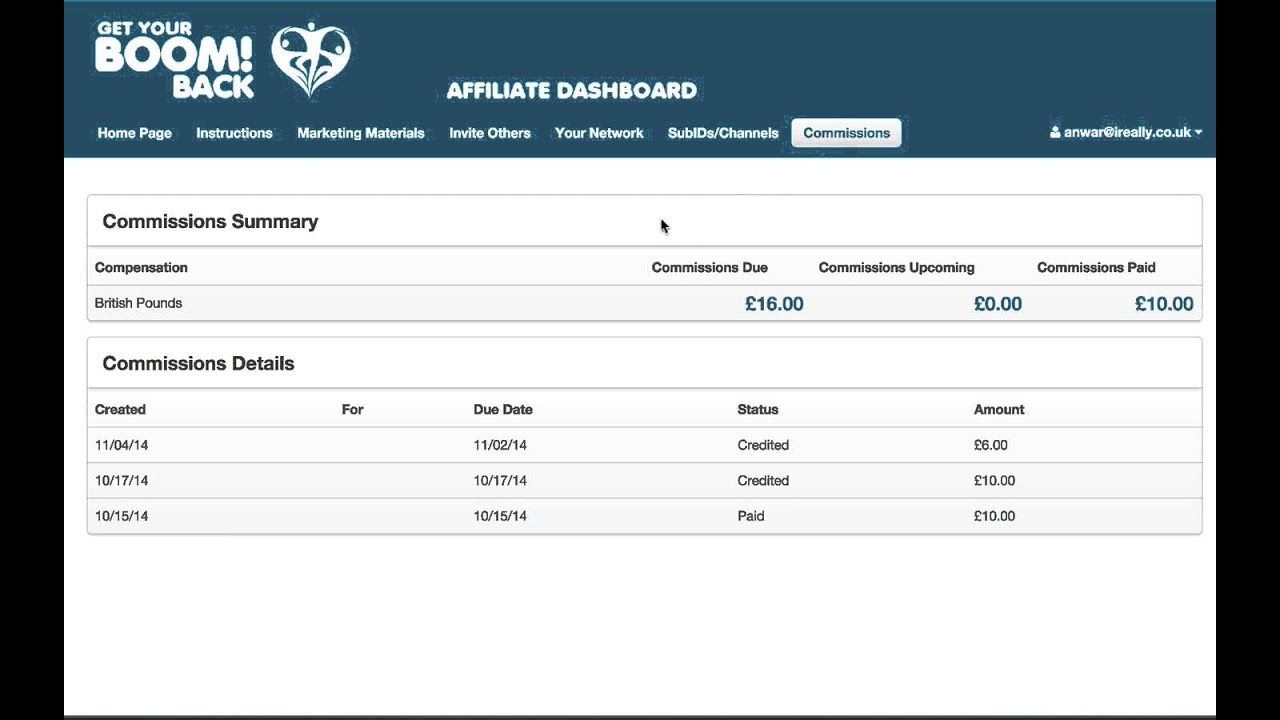Click the For column header
This screenshot has height=720, width=1280.
click(352, 410)
